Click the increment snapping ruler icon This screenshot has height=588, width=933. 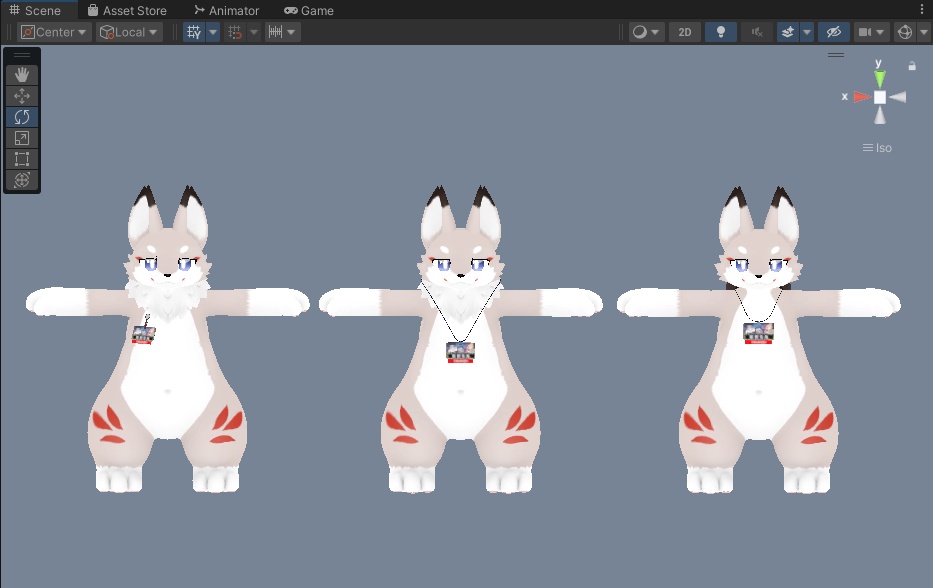(x=275, y=32)
